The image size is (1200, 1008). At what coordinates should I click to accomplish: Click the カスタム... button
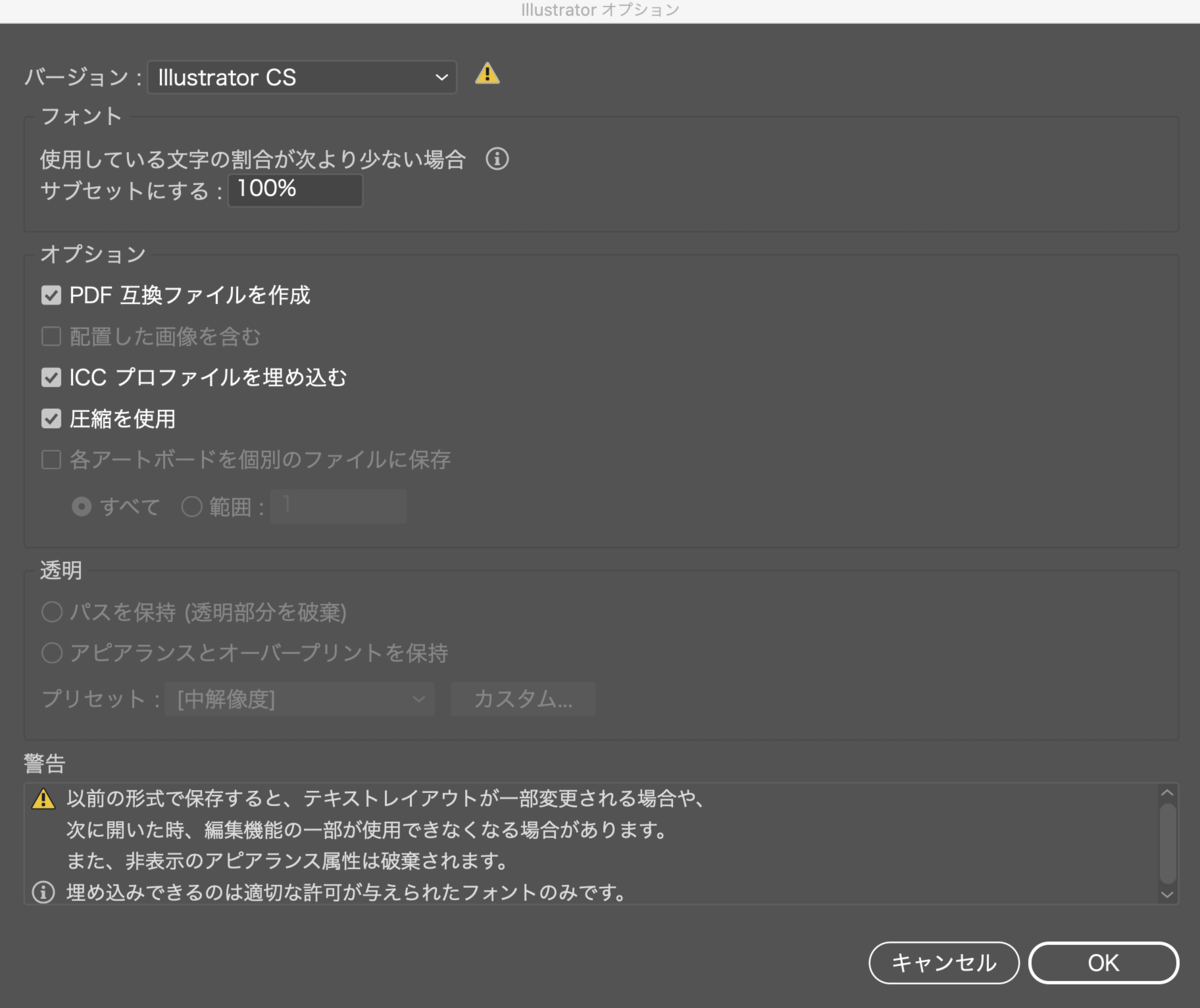[x=522, y=699]
